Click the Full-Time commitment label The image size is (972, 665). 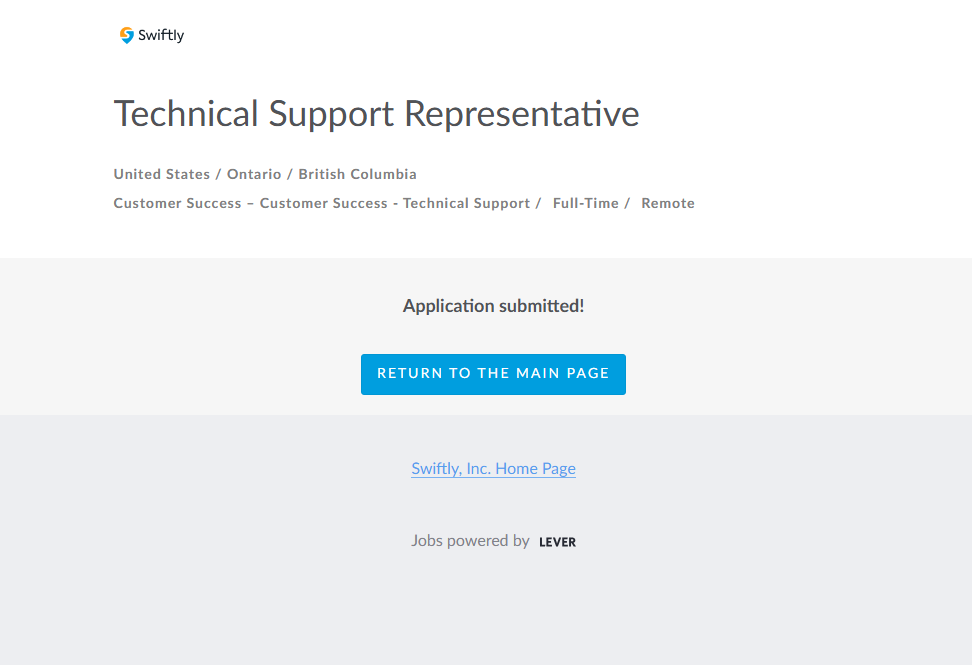(x=585, y=203)
